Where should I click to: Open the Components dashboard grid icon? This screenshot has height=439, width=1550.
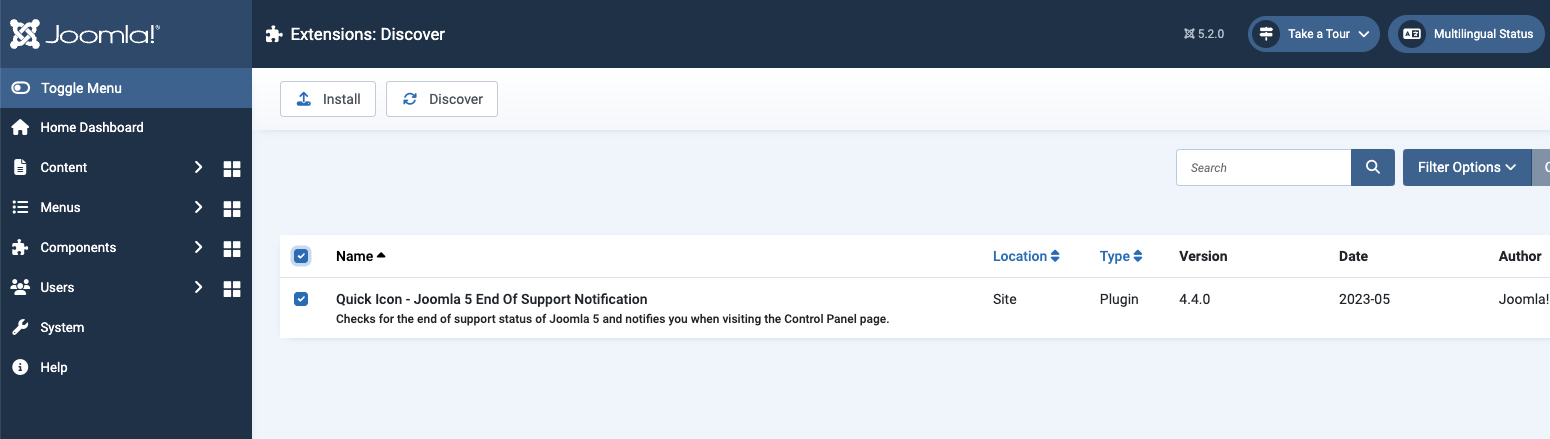(232, 248)
